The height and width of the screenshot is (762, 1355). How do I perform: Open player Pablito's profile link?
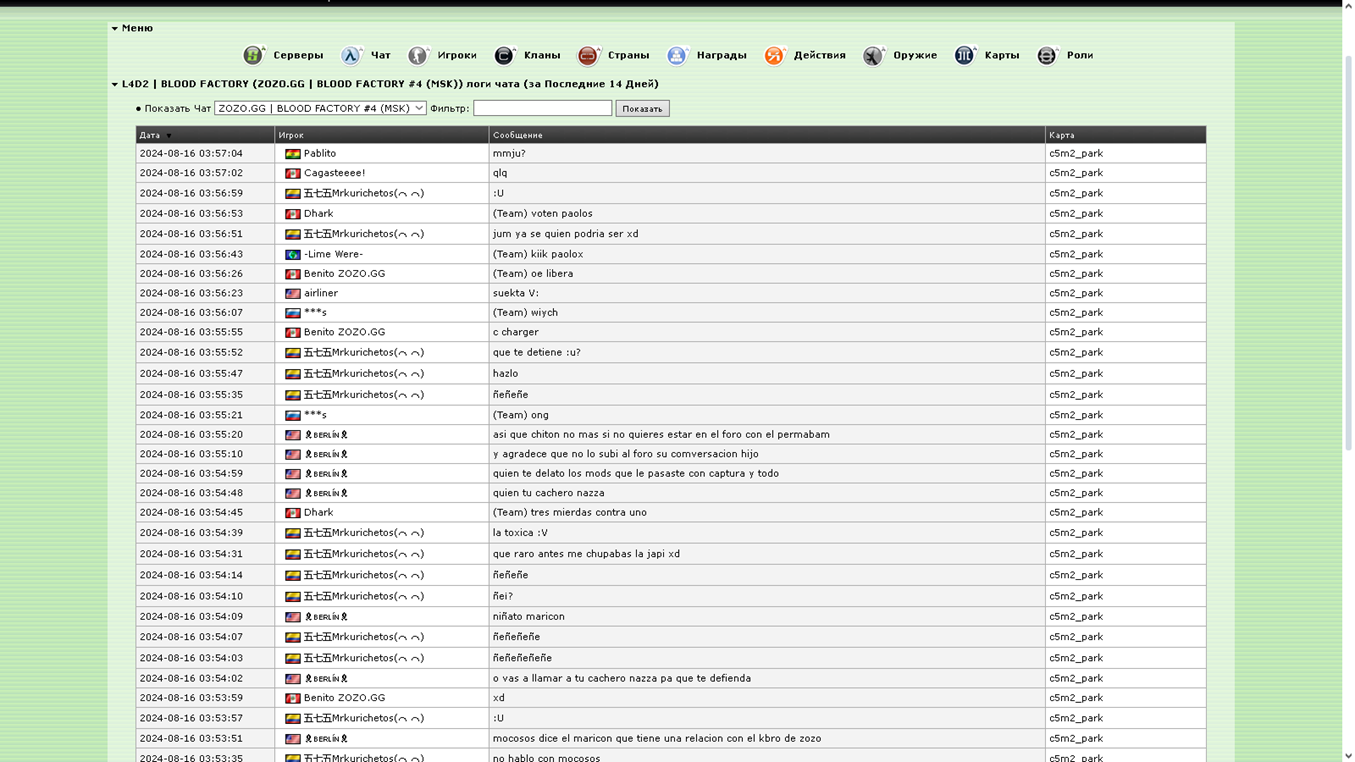click(x=320, y=154)
